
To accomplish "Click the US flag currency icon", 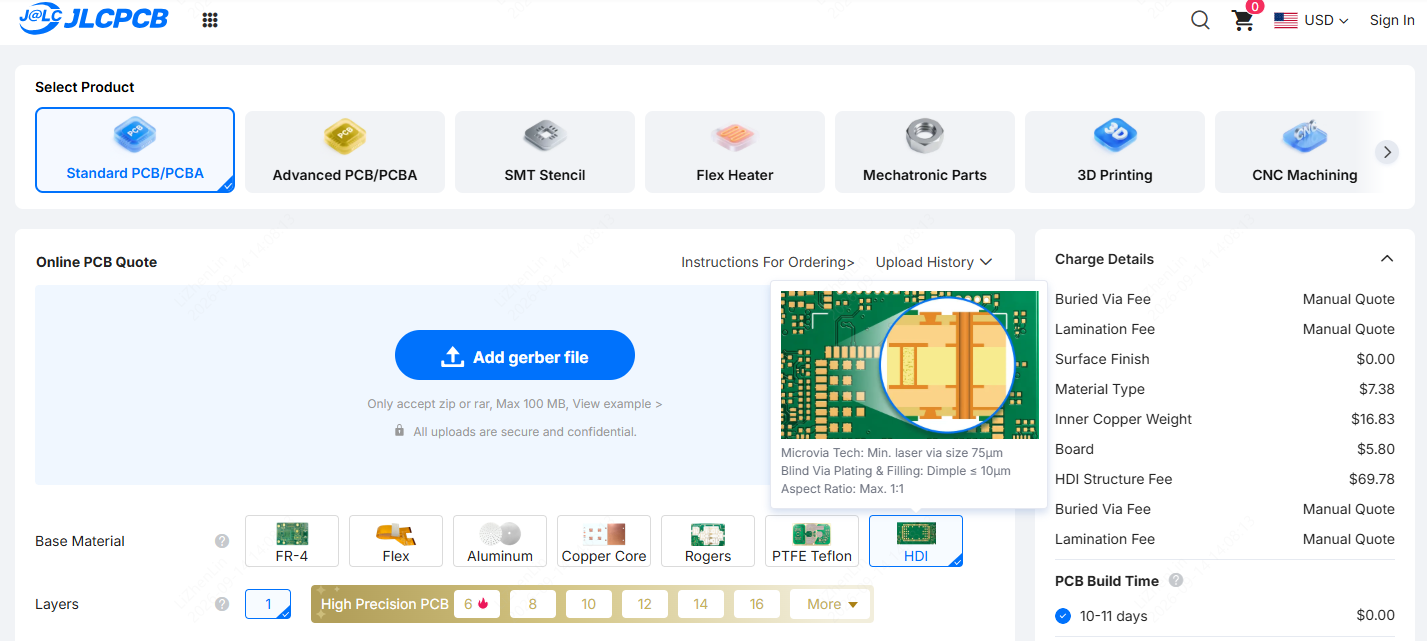I will (x=1286, y=20).
